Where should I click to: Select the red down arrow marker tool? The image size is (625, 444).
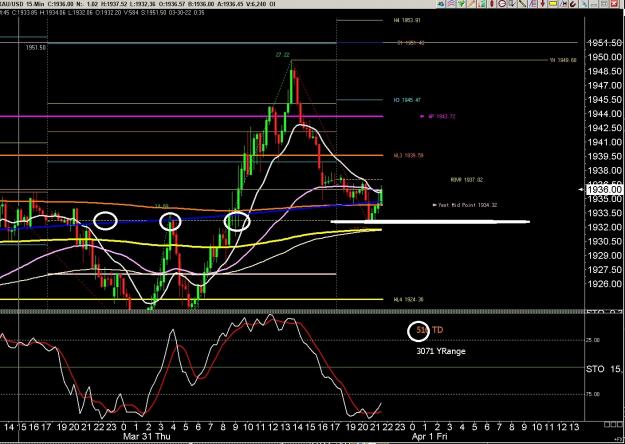coord(542,4)
